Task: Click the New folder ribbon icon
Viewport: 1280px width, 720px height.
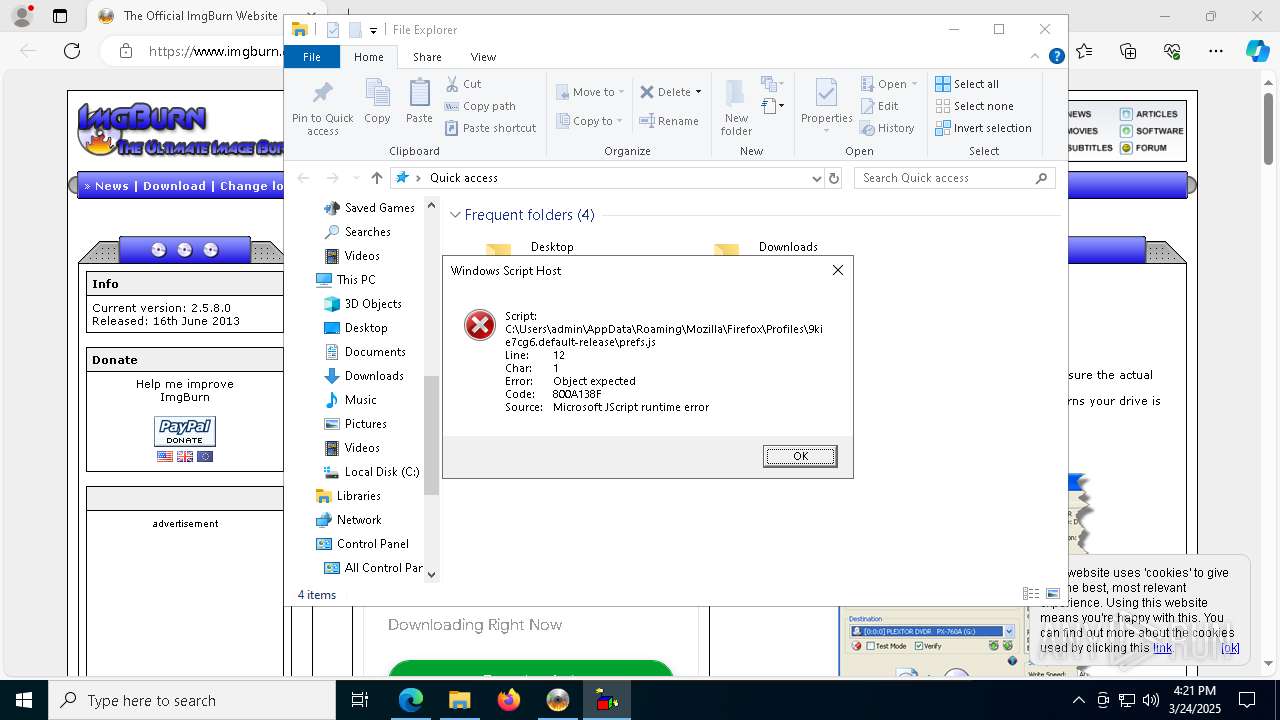Action: (x=736, y=107)
